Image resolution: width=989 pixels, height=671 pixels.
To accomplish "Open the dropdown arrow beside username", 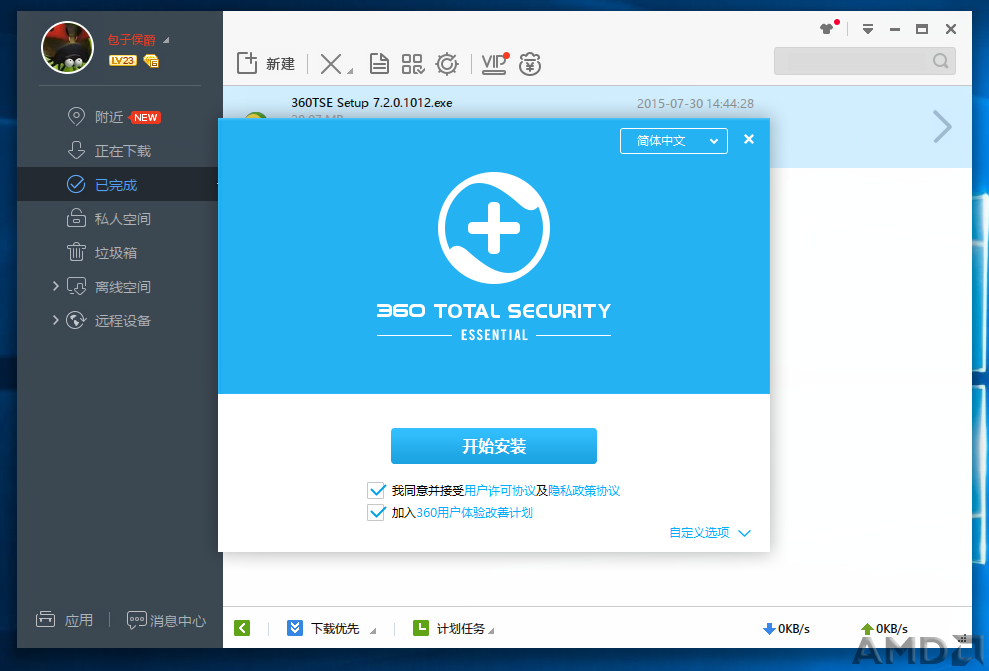I will (x=166, y=40).
